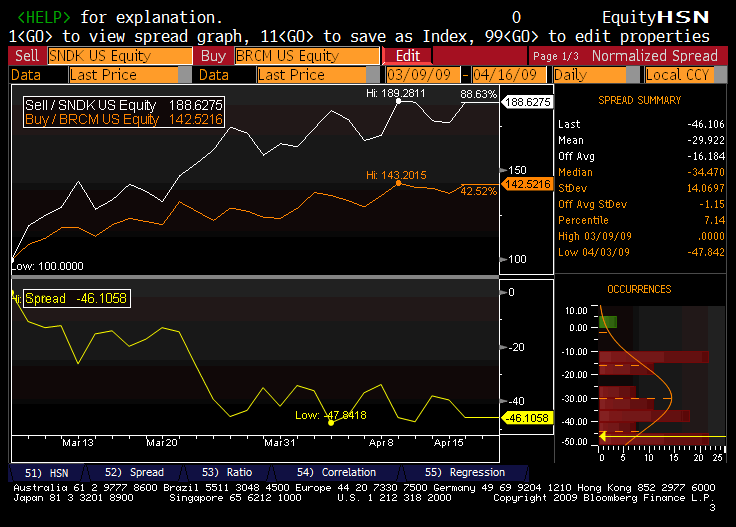Click the 42.52% change label

478,191
